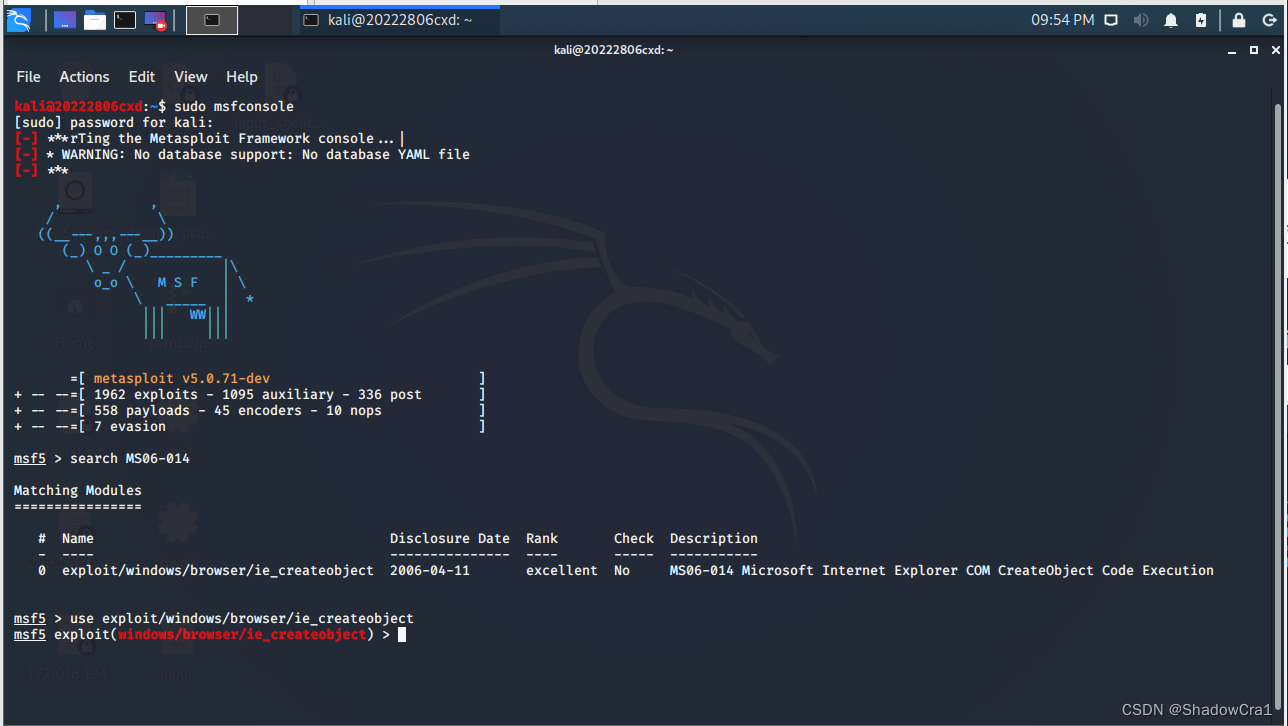
Task: Click the 'Check' column header
Action: pyautogui.click(x=634, y=538)
